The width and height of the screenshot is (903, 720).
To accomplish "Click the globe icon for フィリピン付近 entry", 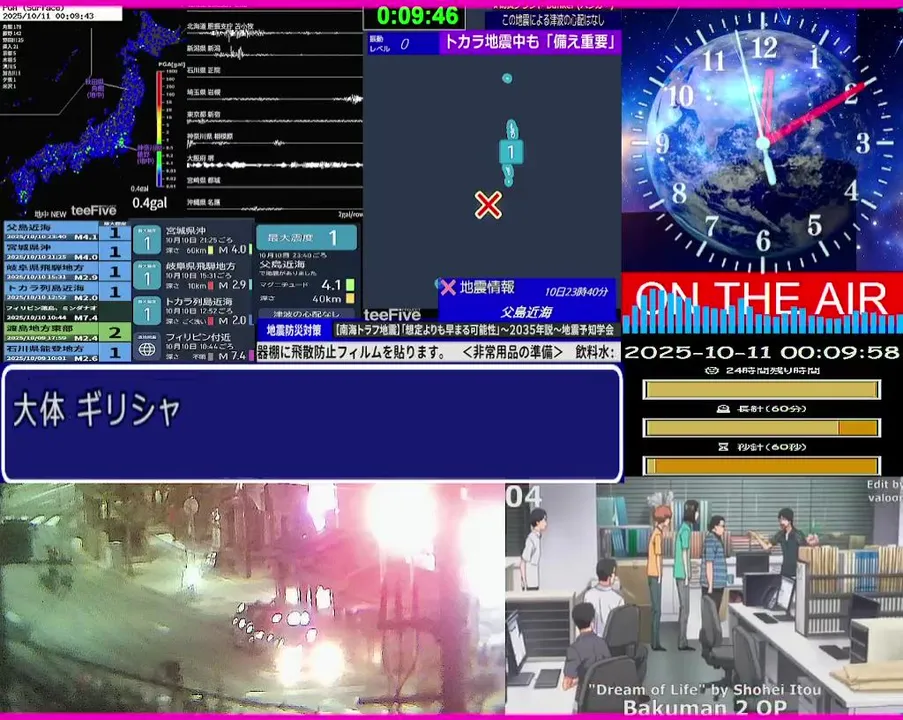I will coord(147,349).
